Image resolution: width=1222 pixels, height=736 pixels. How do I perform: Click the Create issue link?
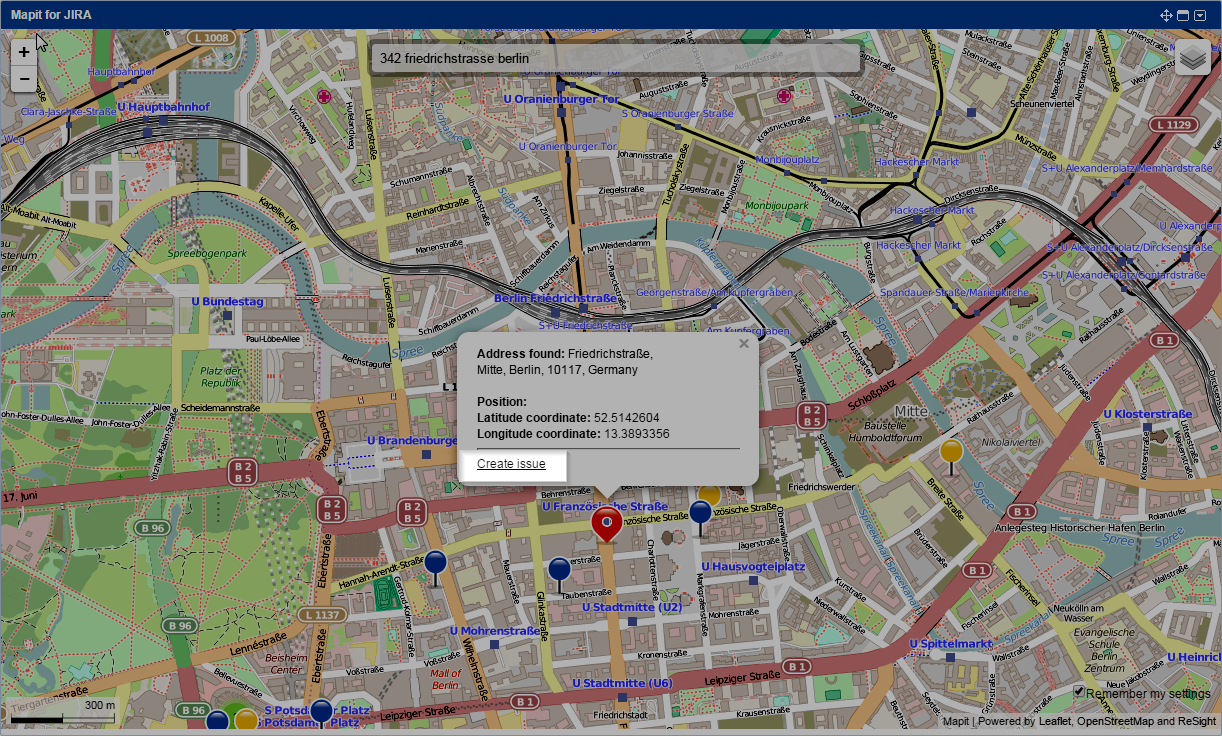(511, 464)
